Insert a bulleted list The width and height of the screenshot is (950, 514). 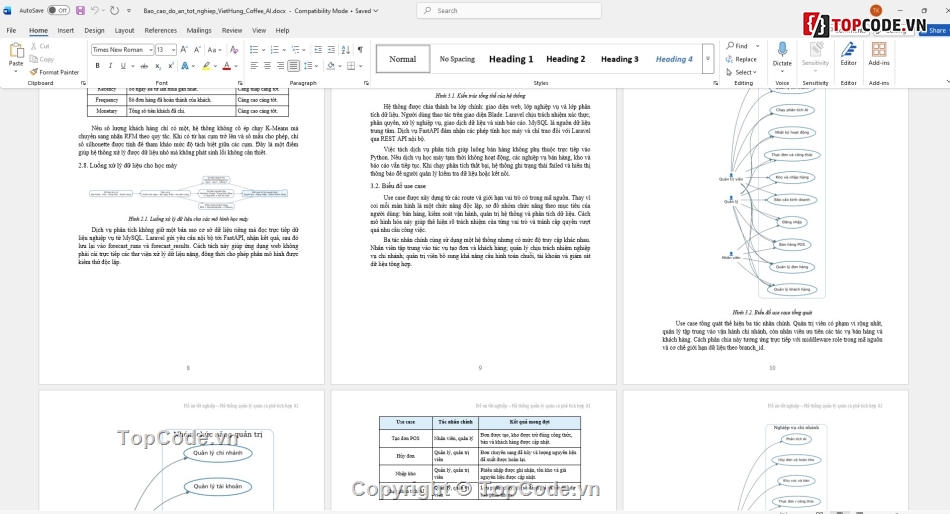point(254,50)
